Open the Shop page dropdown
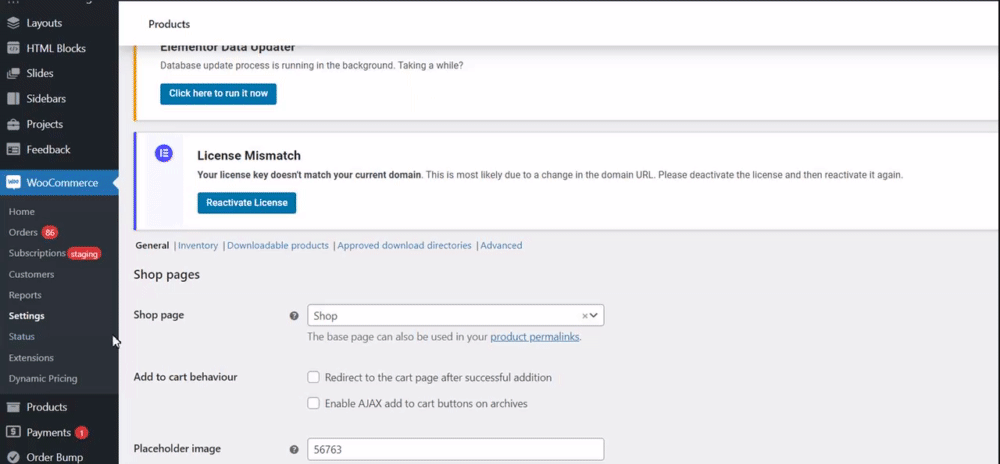1000x464 pixels. click(455, 315)
